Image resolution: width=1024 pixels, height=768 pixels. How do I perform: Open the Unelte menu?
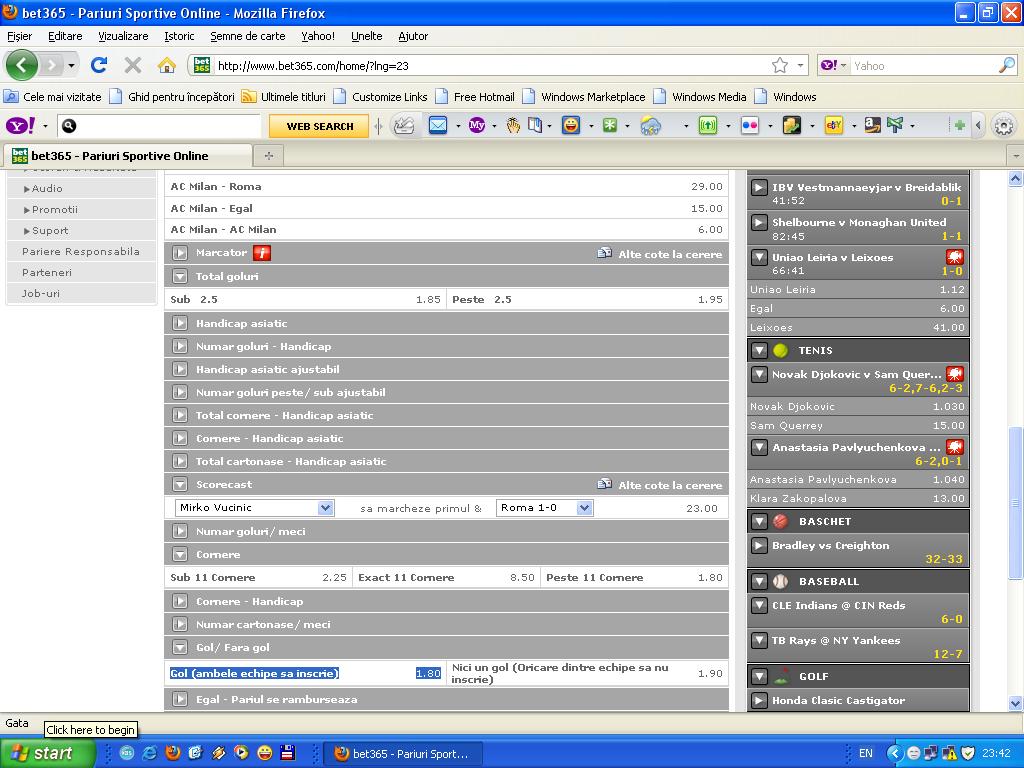point(366,36)
